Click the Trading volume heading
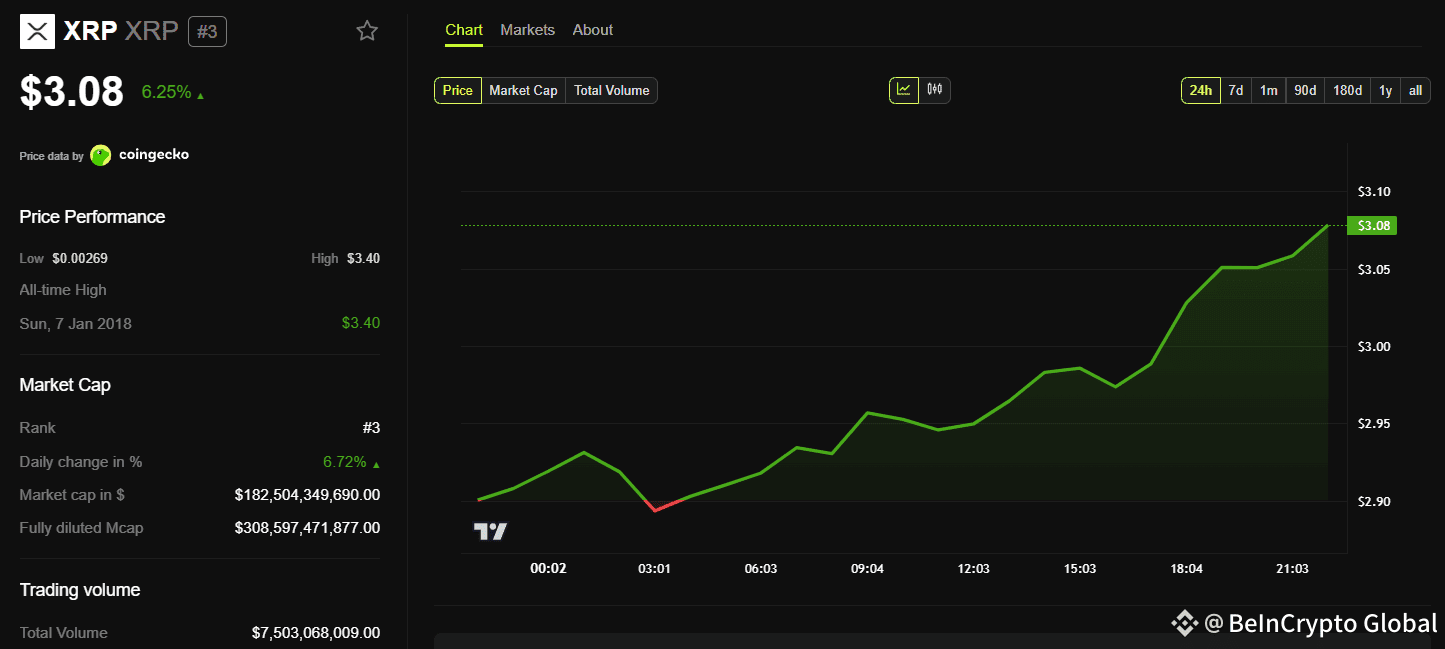1445x649 pixels. (80, 590)
